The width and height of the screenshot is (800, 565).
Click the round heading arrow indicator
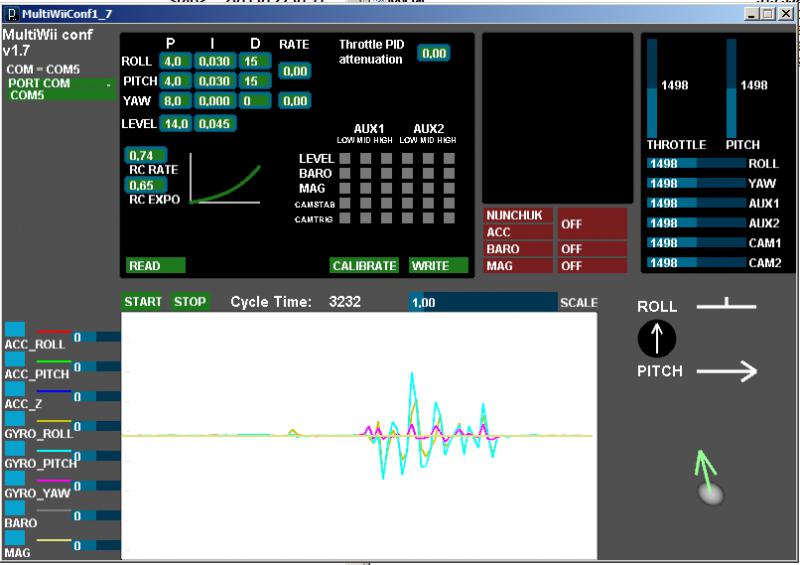click(x=657, y=339)
